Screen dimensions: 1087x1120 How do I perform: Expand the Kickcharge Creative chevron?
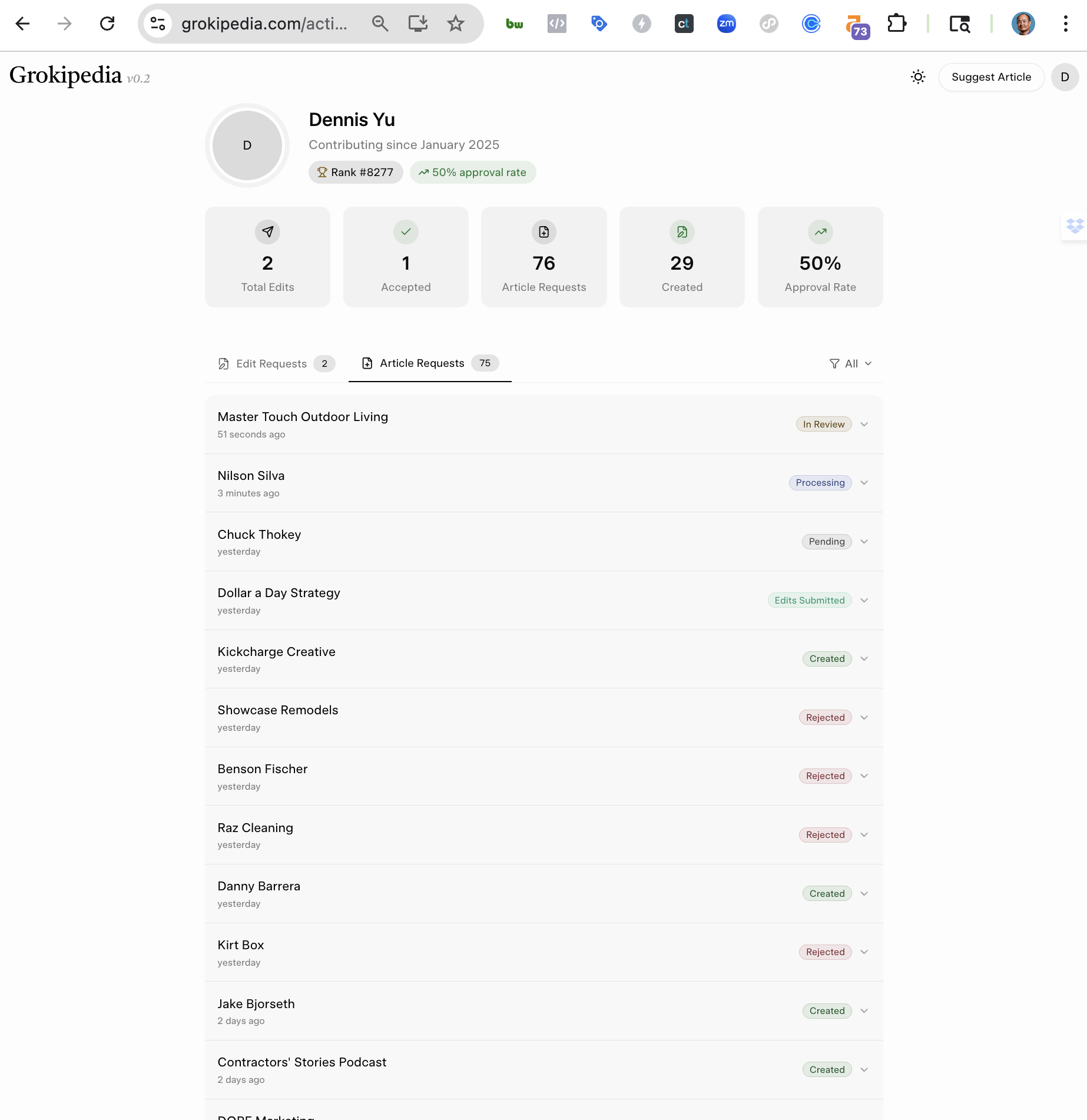864,659
